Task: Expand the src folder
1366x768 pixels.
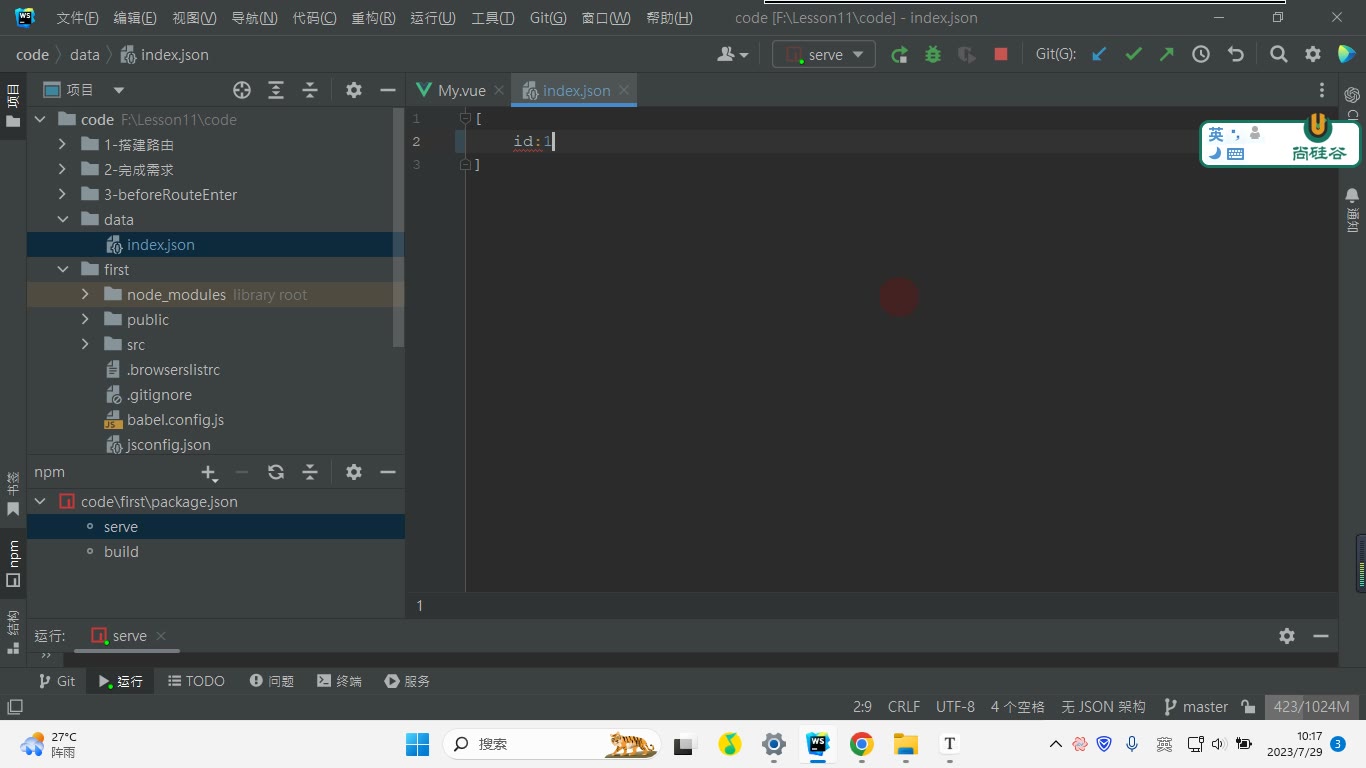Action: 86,345
